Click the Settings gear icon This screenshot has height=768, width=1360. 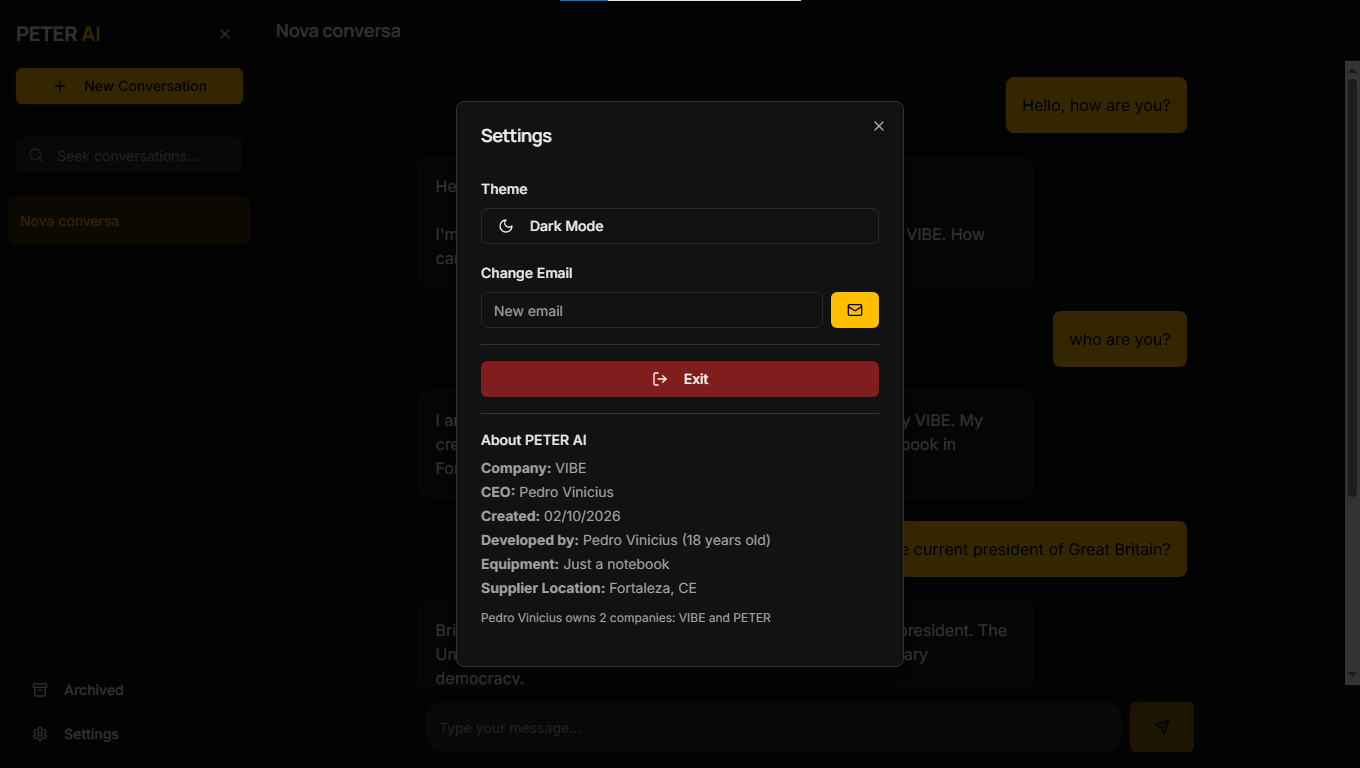39,734
